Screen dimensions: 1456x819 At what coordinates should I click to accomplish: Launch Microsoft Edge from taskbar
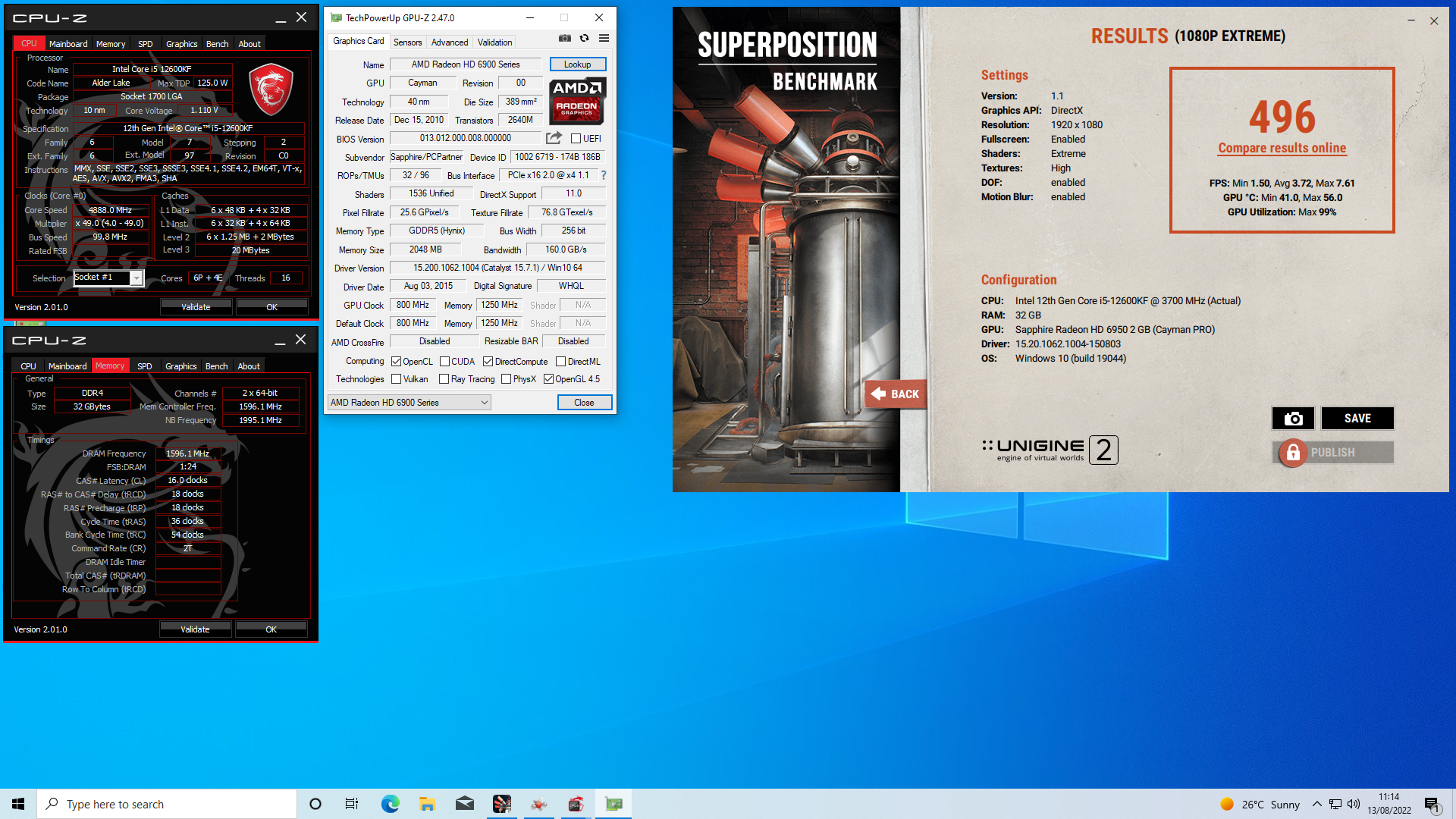390,804
